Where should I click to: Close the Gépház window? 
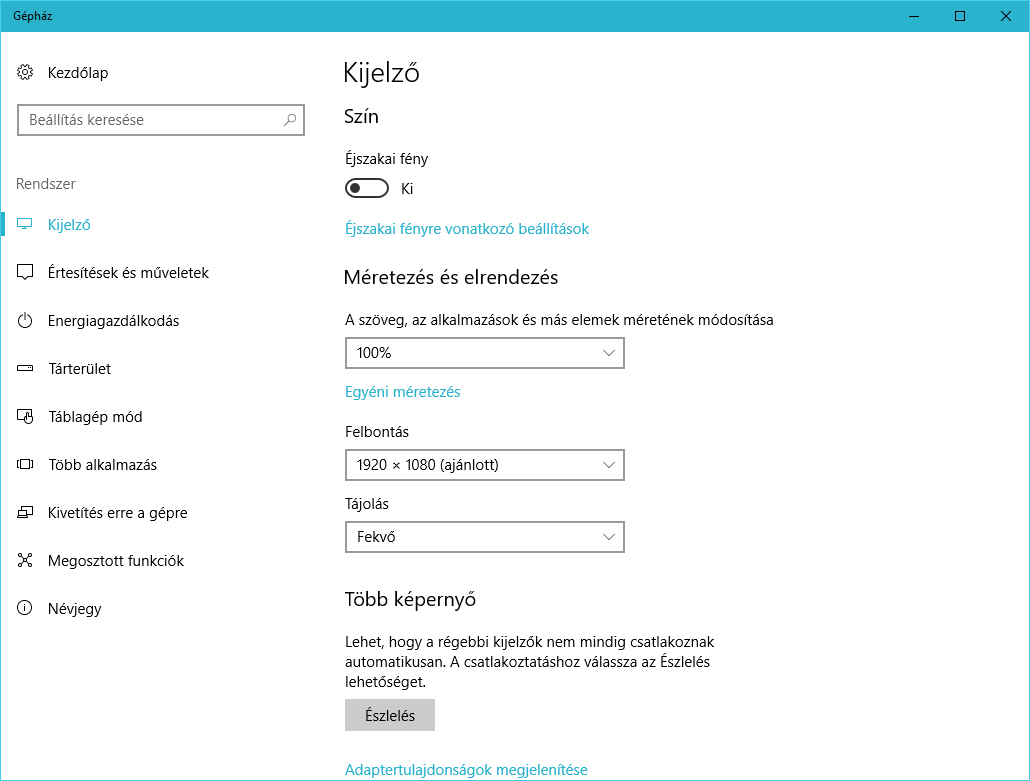click(1006, 16)
